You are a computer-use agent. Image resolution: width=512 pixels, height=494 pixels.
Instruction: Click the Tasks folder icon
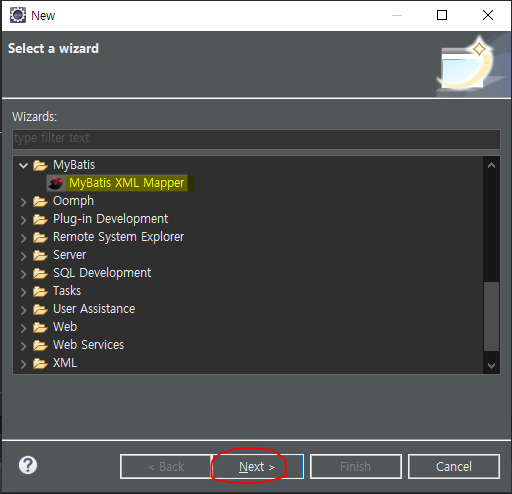(40, 291)
